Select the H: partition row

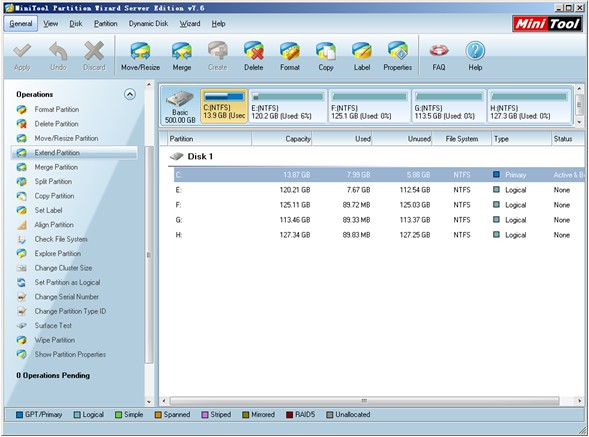pos(379,235)
